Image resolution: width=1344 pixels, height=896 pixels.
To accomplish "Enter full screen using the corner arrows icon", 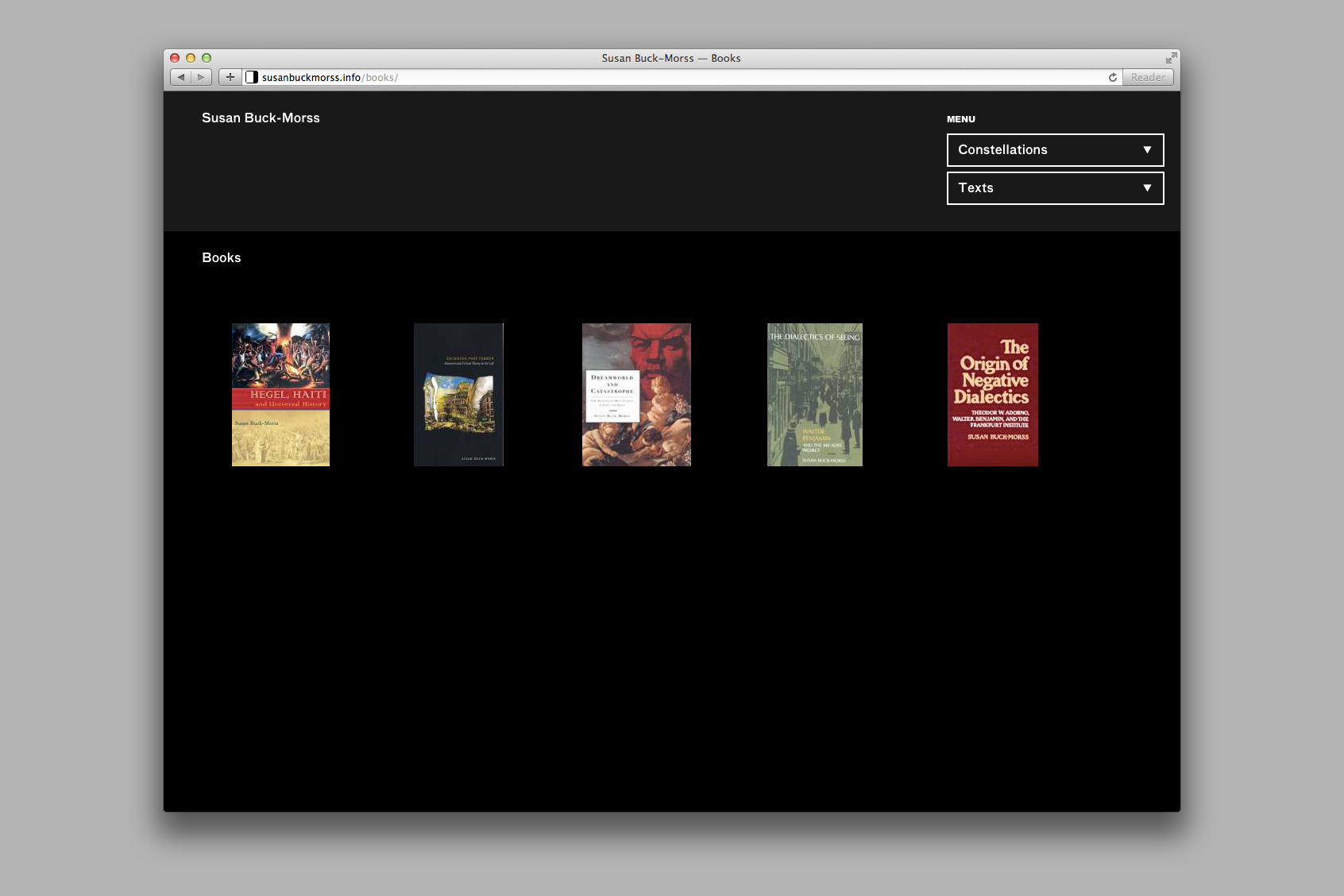I will tap(1171, 58).
